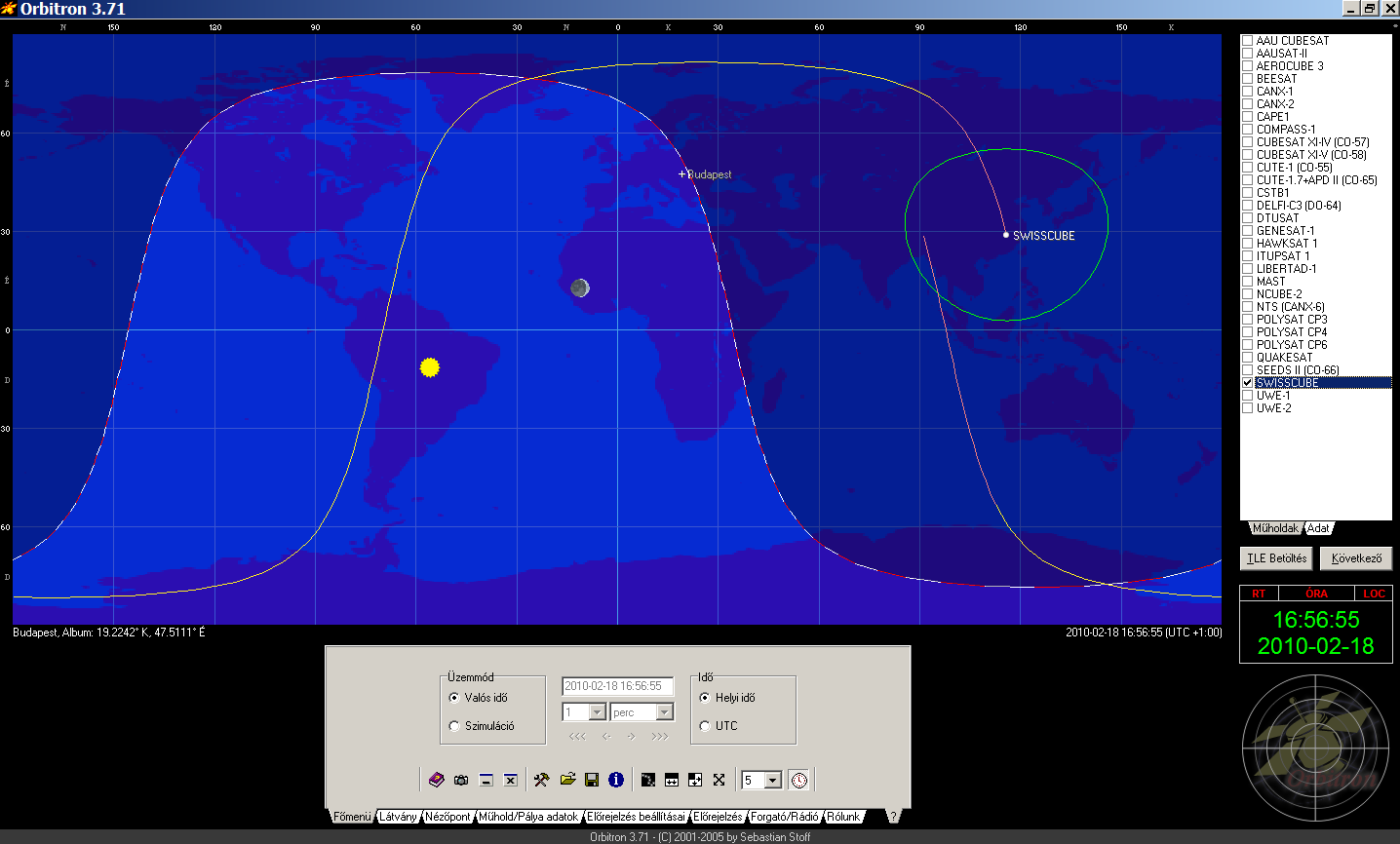Click the question mark tab
This screenshot has width=1400, height=844.
click(892, 817)
